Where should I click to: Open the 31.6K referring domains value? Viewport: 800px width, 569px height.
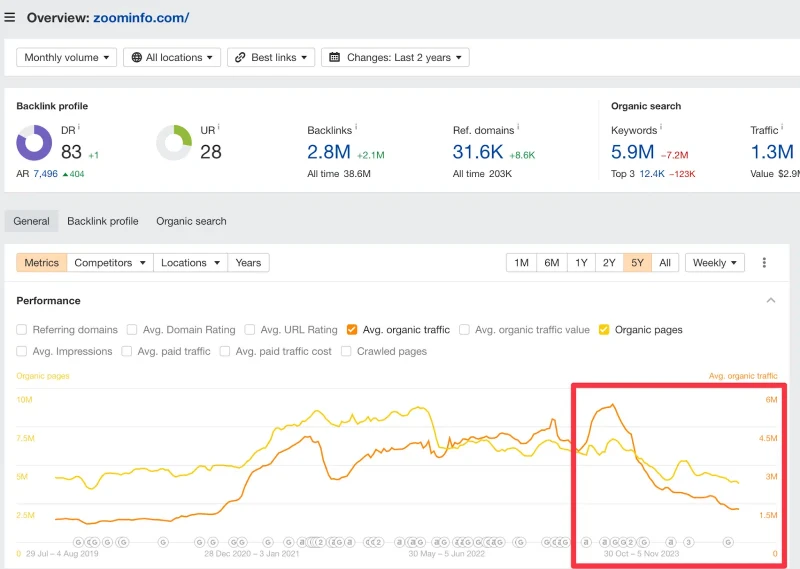[478, 152]
